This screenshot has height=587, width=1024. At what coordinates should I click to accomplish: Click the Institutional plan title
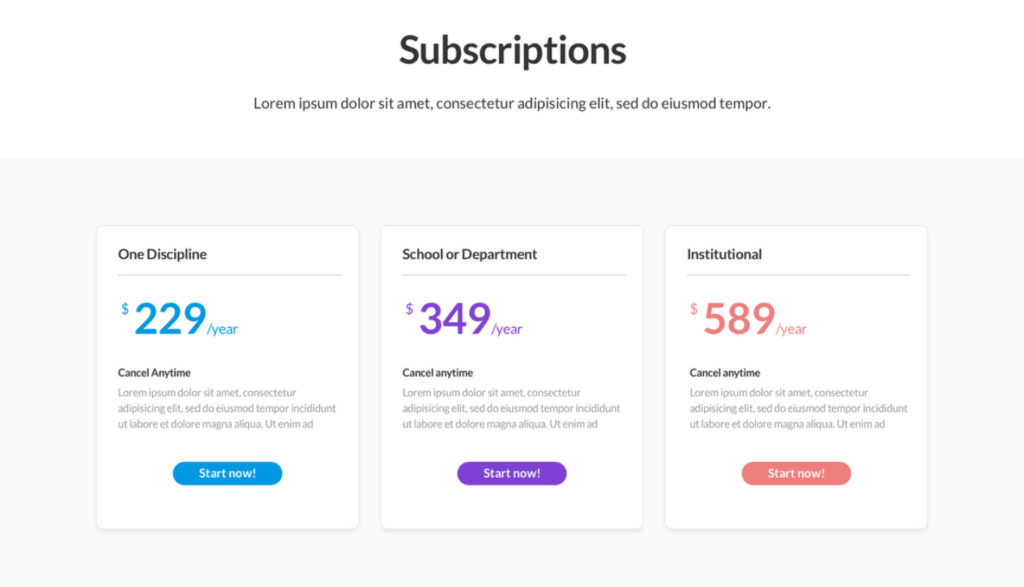pos(724,254)
